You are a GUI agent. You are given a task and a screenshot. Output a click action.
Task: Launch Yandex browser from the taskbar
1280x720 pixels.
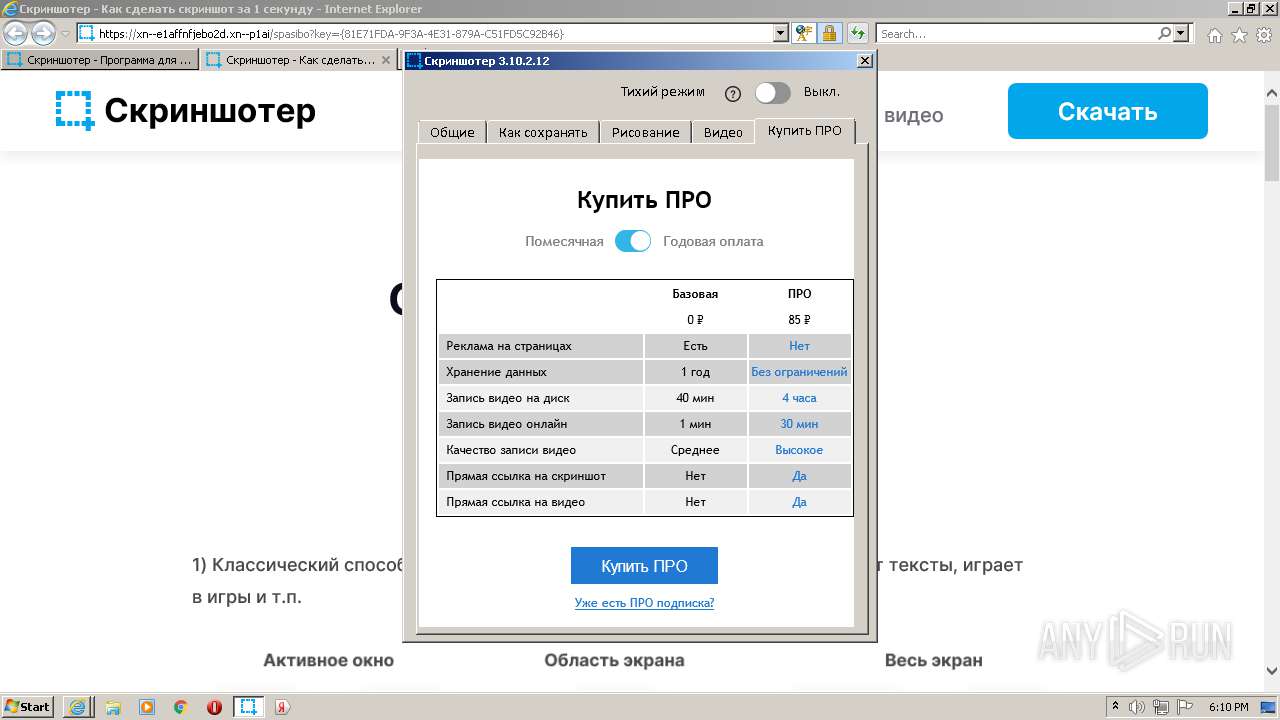(282, 706)
